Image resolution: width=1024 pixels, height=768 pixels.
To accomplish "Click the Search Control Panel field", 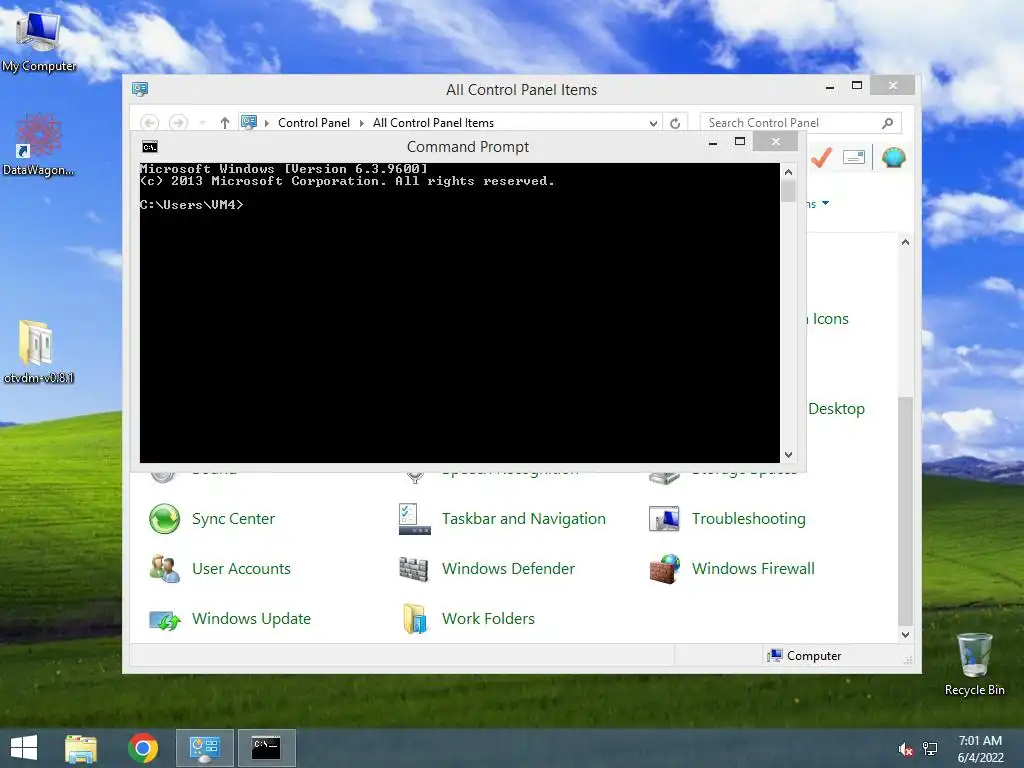I will 801,123.
